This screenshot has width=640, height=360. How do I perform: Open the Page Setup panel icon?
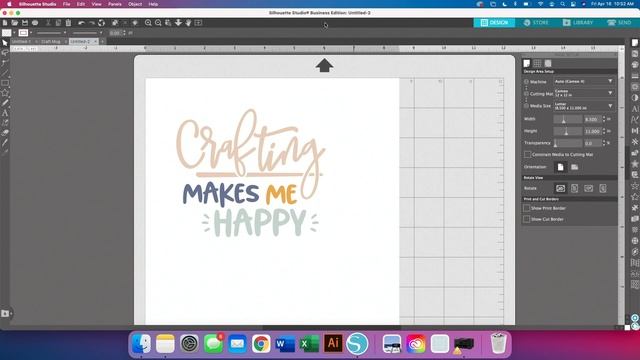(635, 43)
